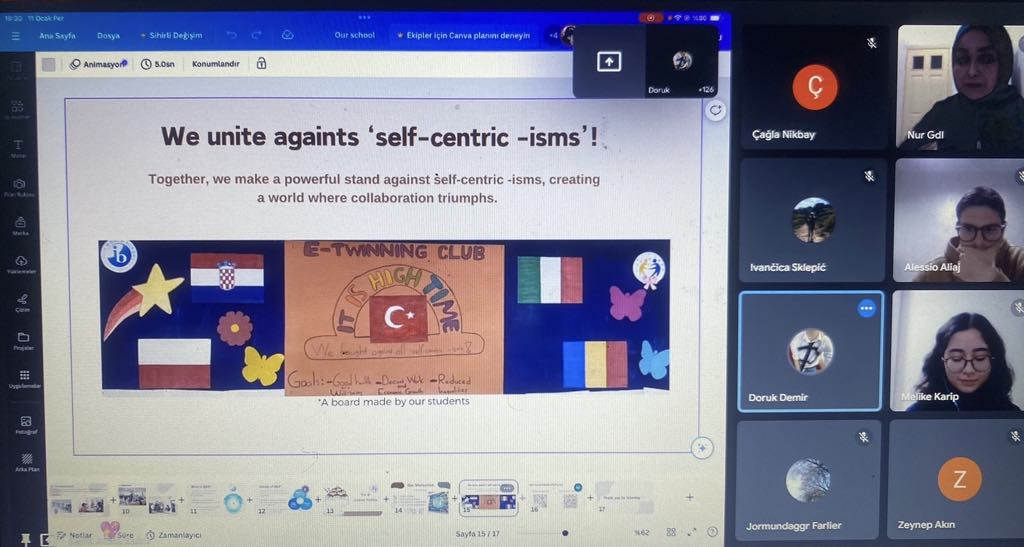Add a new page with plus

point(689,497)
